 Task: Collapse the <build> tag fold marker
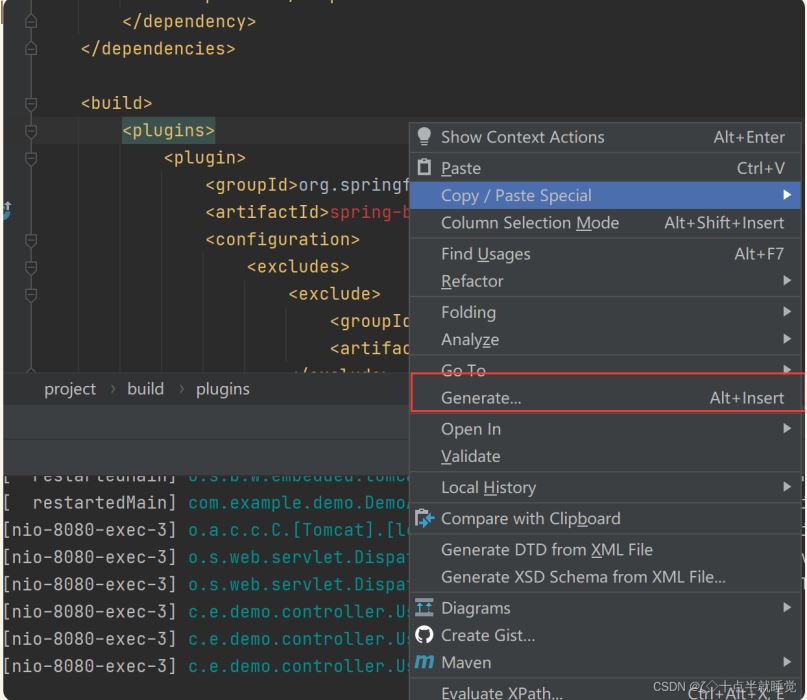[31, 103]
